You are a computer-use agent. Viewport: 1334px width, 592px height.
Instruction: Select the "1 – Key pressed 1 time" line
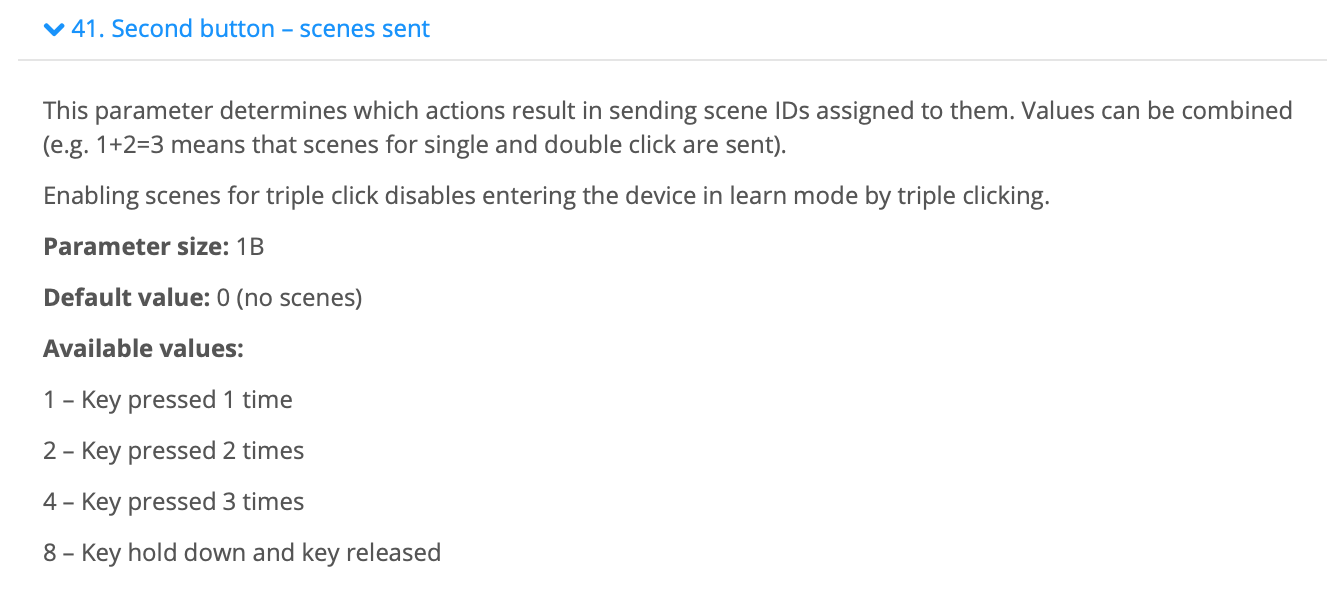[x=168, y=400]
